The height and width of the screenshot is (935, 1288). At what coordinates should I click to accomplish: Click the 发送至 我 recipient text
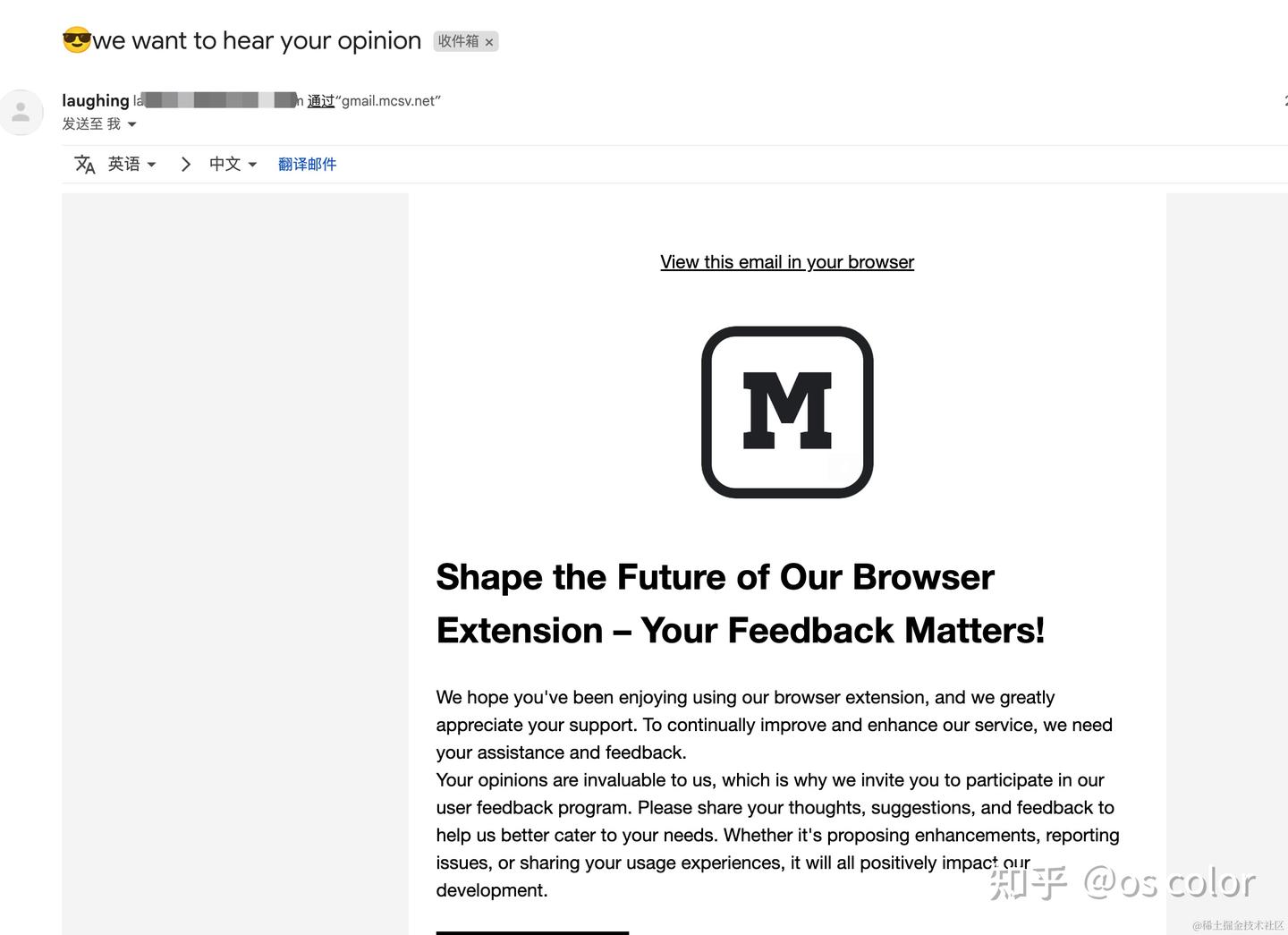tap(90, 124)
